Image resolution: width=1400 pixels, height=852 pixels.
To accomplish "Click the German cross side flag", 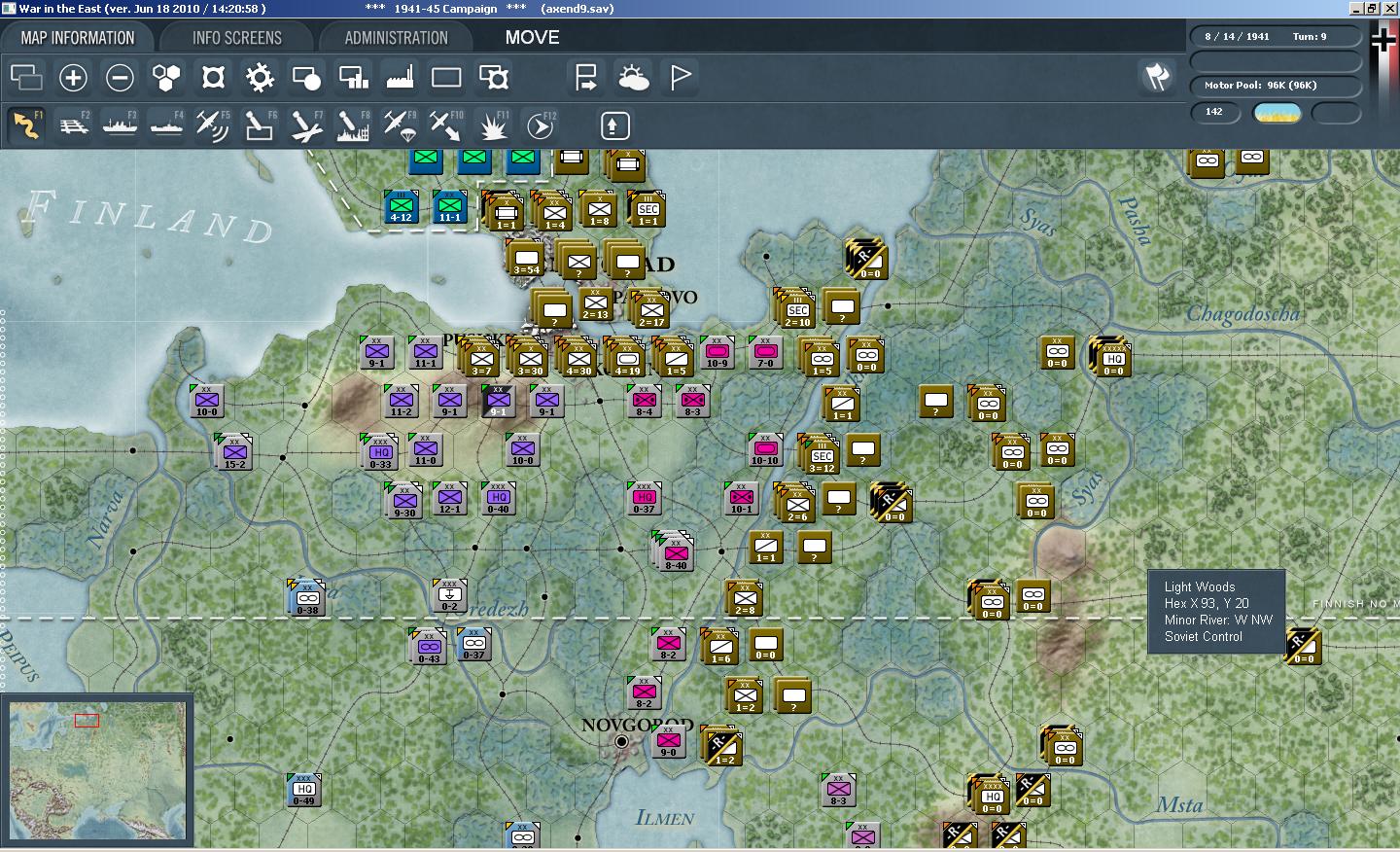I will click(x=1382, y=40).
